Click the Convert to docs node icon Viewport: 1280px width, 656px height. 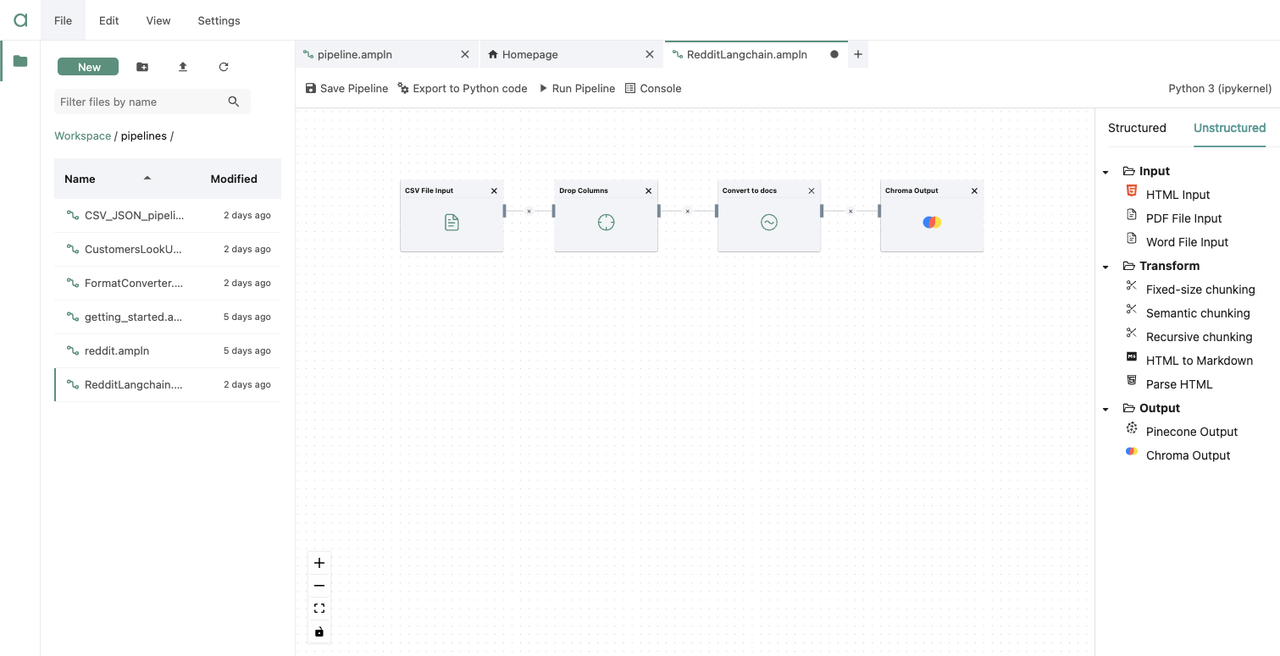[x=769, y=223]
